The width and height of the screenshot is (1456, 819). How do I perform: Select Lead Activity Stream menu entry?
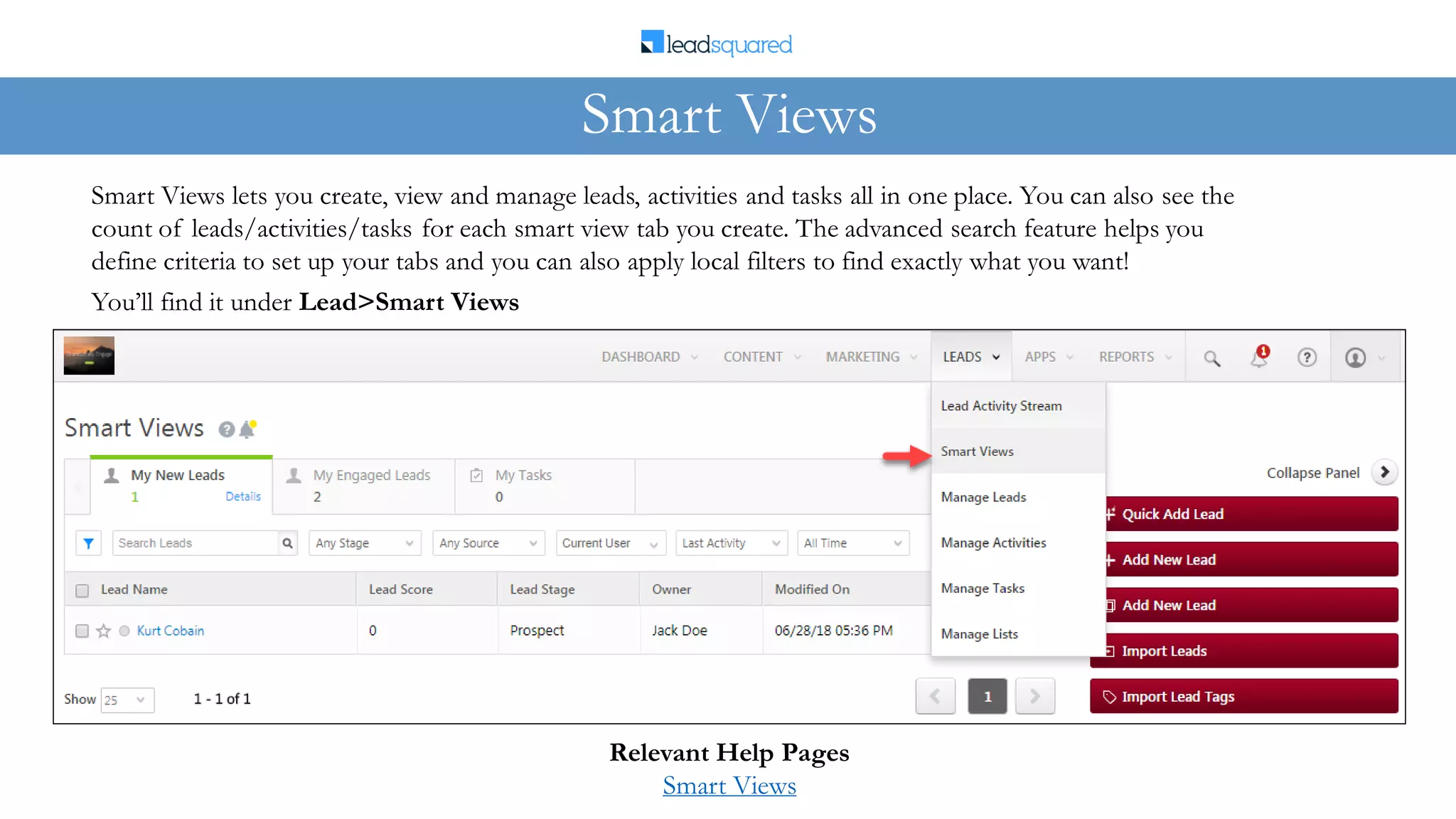tap(1018, 406)
